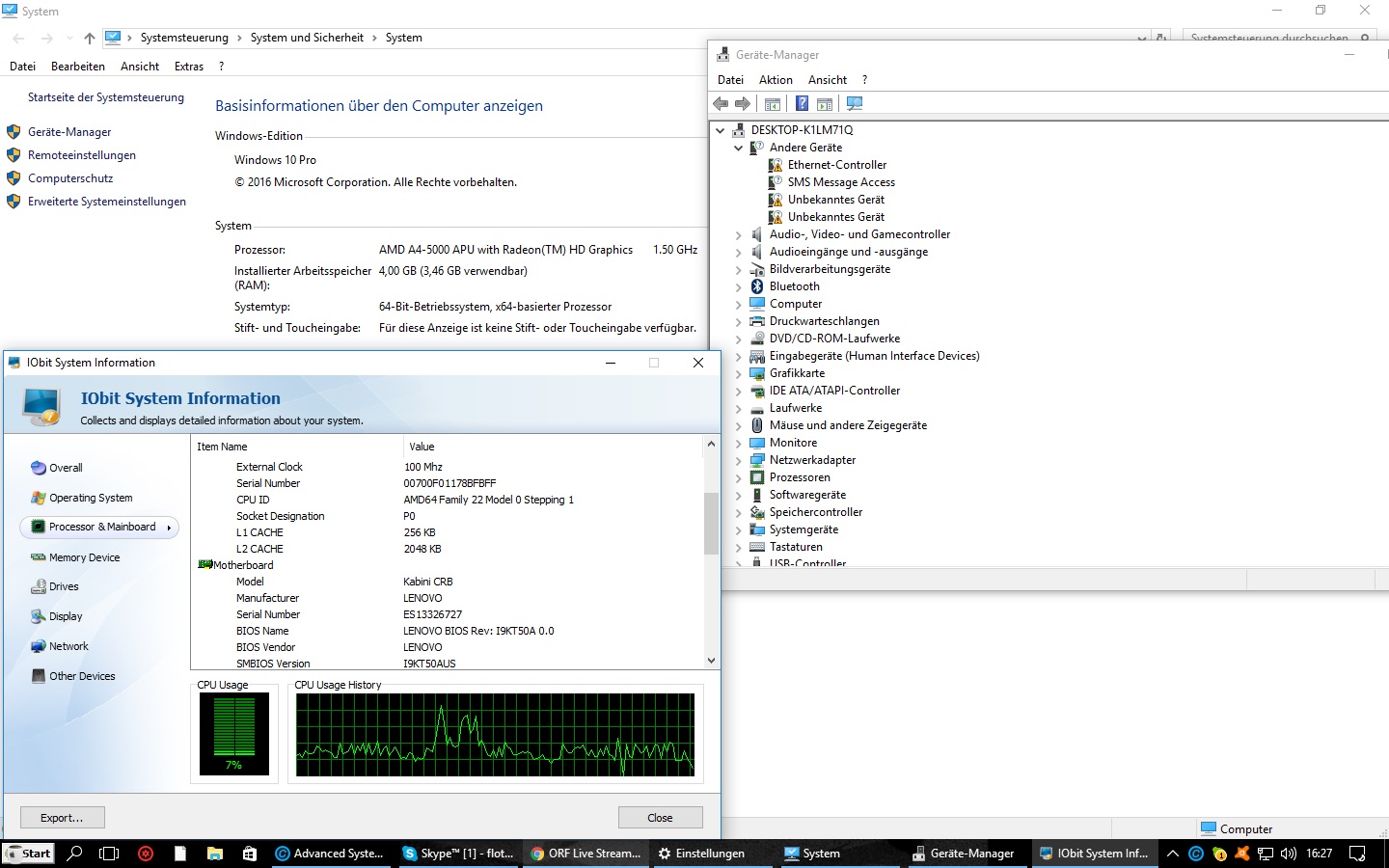This screenshot has width=1389, height=868.
Task: Select Overall in IObit sidebar
Action: point(66,468)
